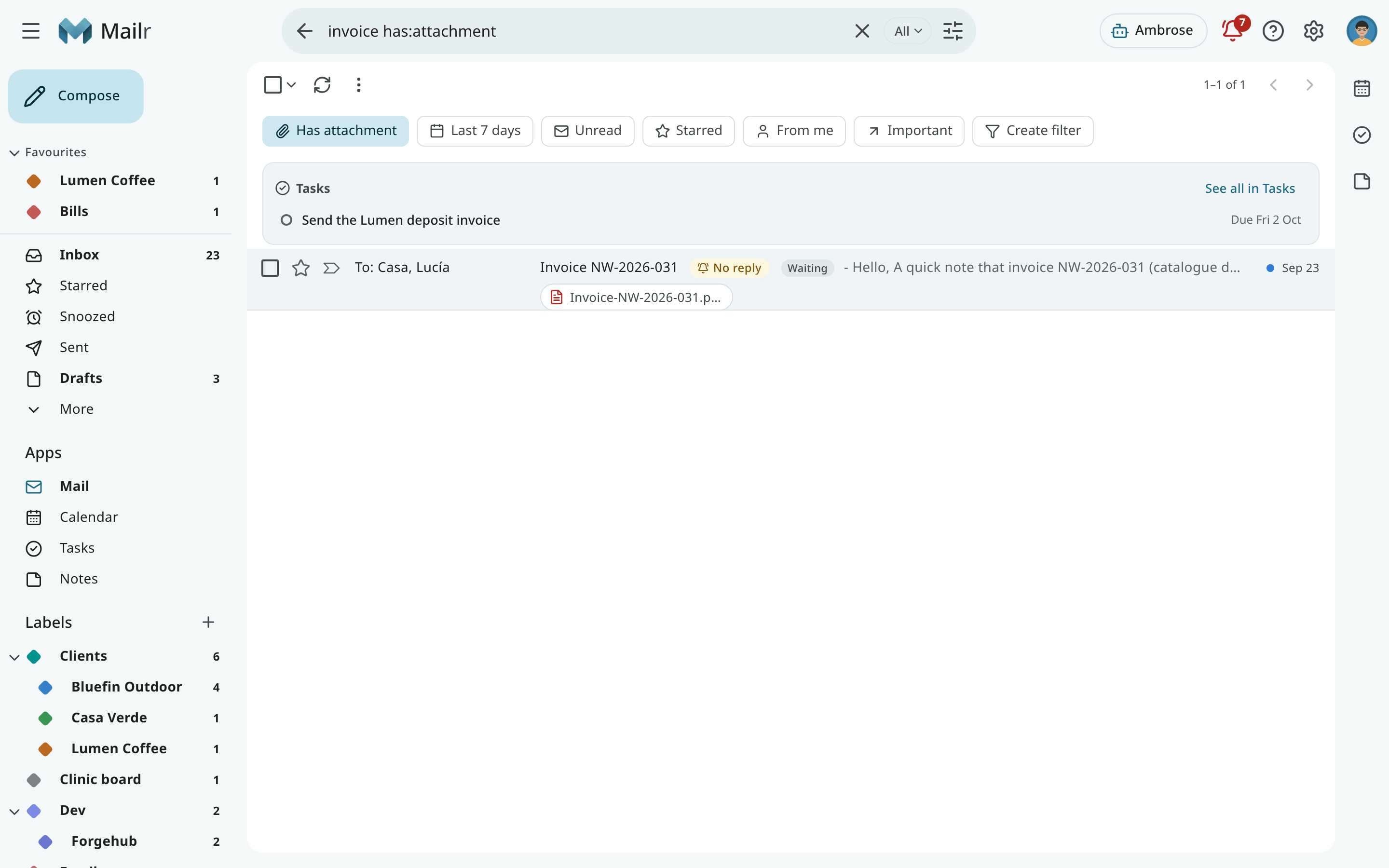The height and width of the screenshot is (868, 1389).
Task: Open the notifications bell
Action: pos(1233,30)
